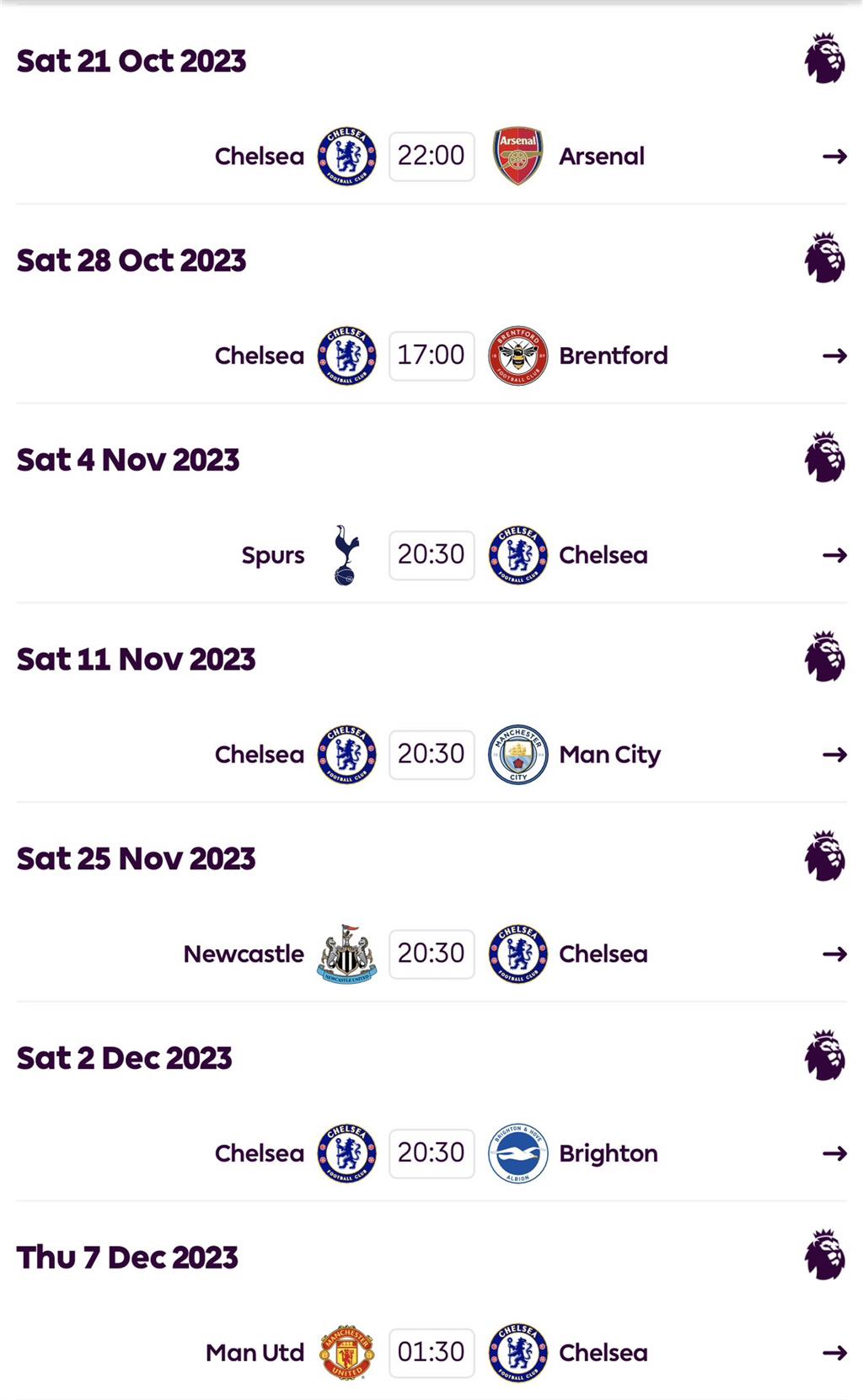Select the 17:00 kickoff time box

431,355
